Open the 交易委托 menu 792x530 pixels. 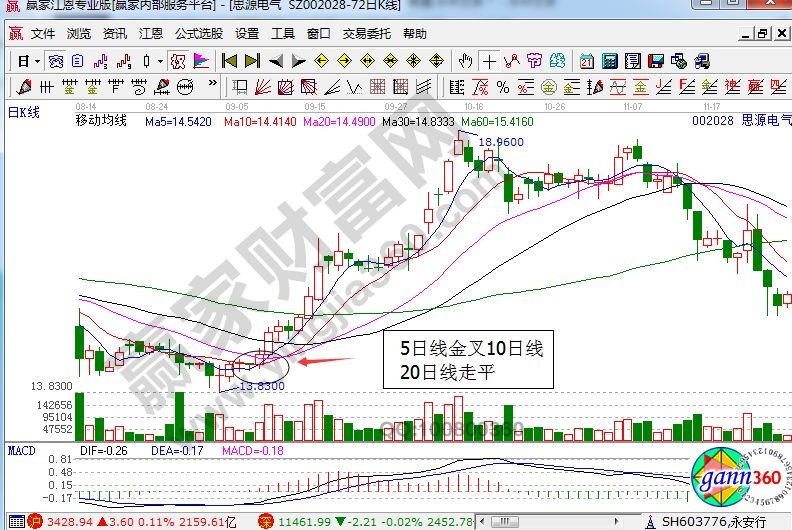(367, 33)
